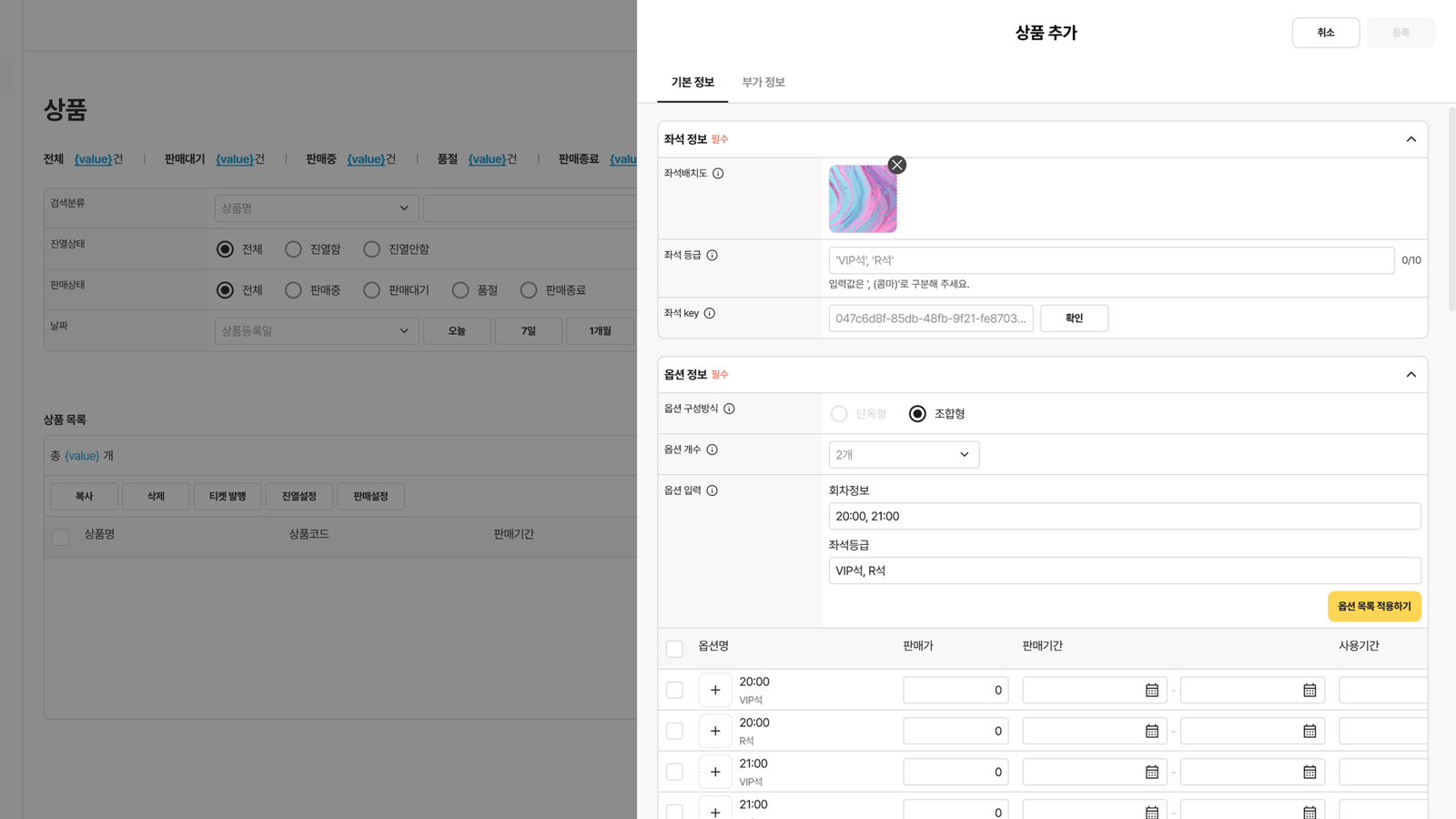Open the 옵션 개수 2개 dropdown

pos(904,455)
